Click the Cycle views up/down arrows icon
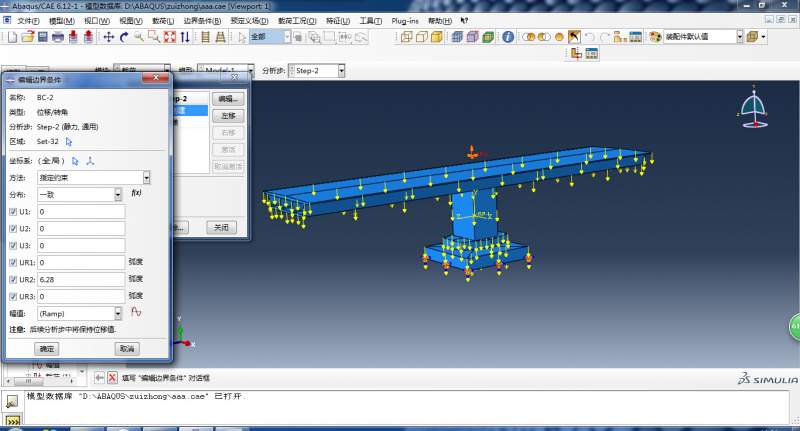This screenshot has height=431, width=800. click(x=185, y=37)
